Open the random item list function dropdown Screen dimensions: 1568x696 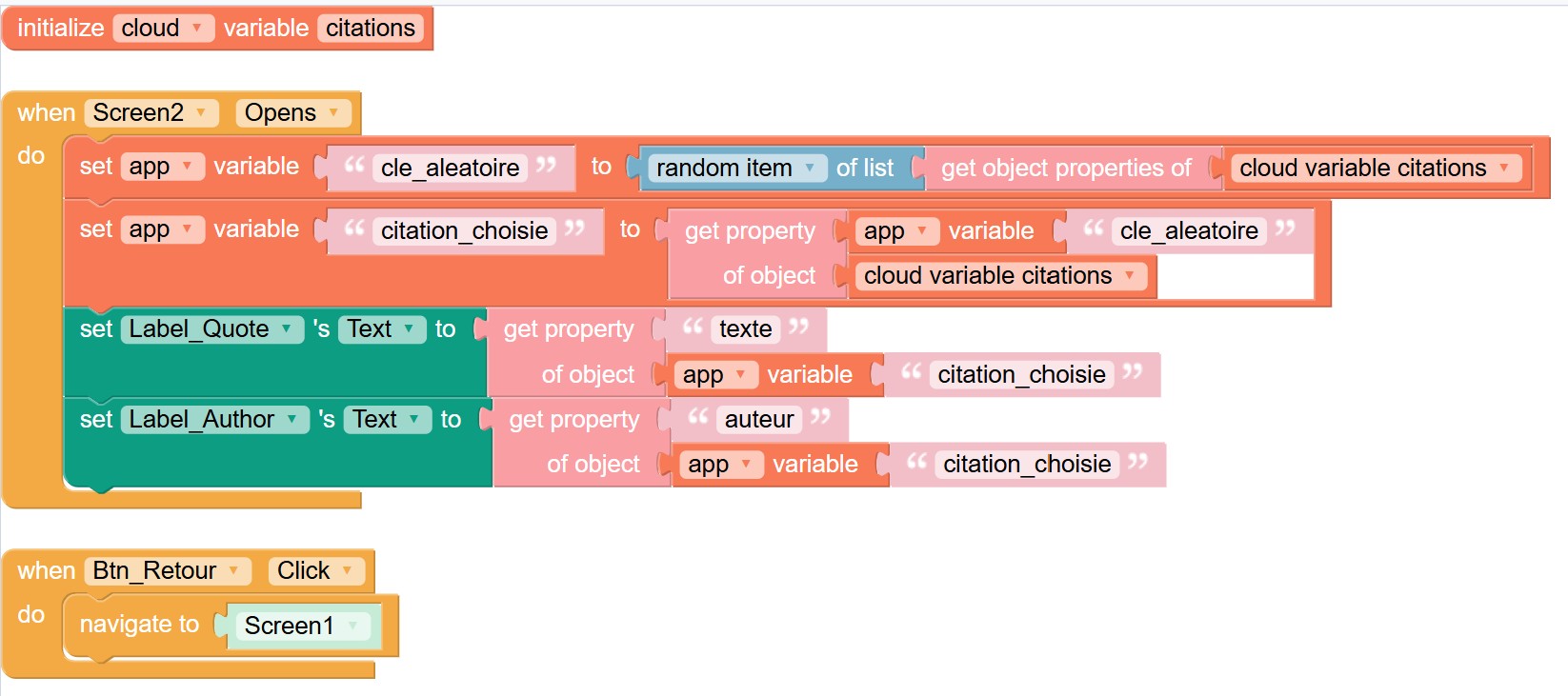click(808, 168)
